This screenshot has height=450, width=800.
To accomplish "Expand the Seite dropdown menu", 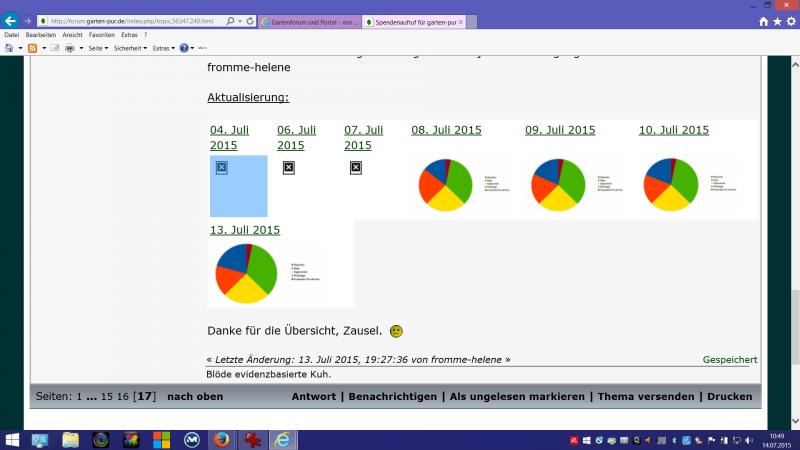I will coord(98,48).
